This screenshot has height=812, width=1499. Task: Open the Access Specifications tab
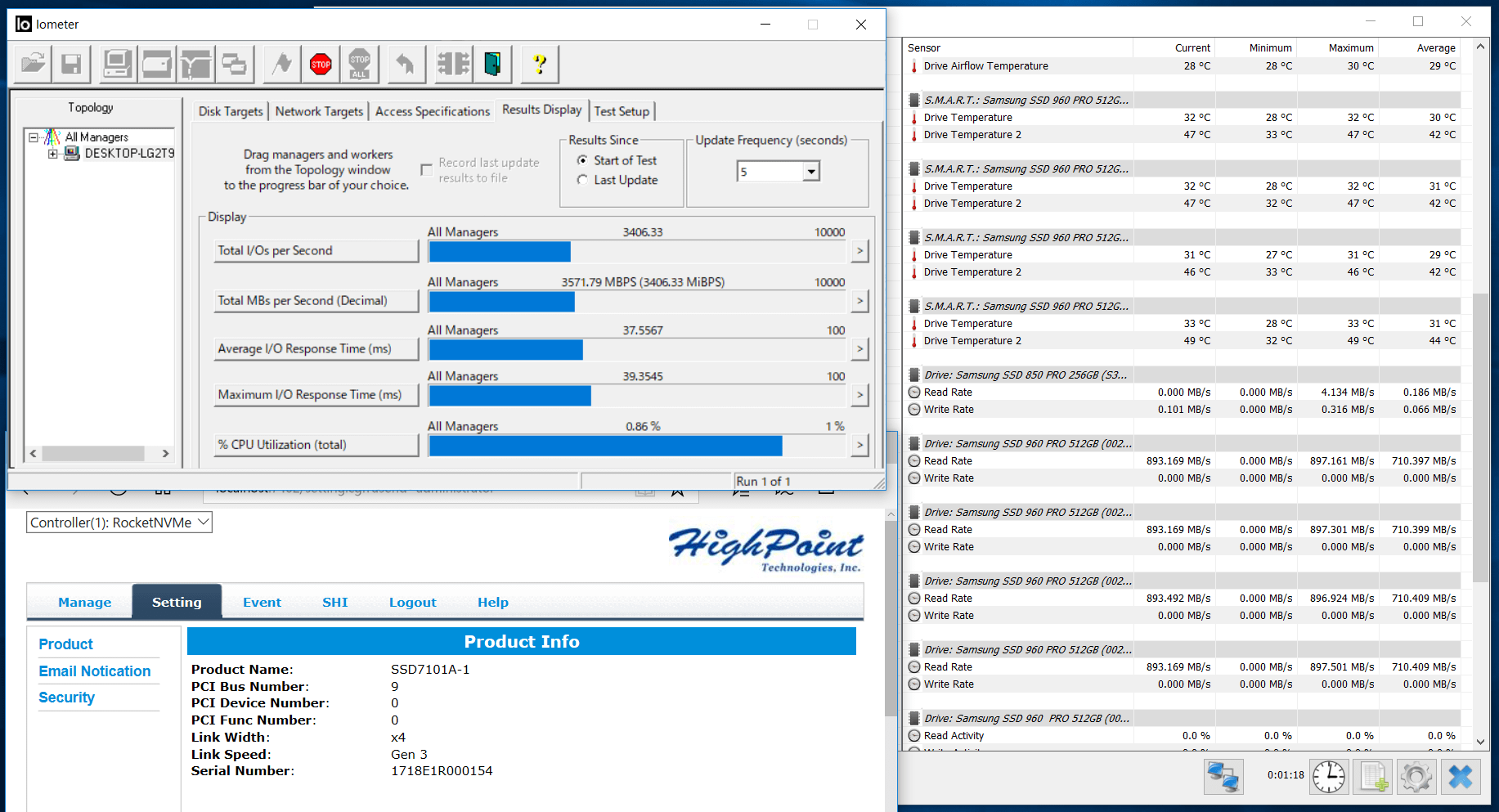pos(433,111)
